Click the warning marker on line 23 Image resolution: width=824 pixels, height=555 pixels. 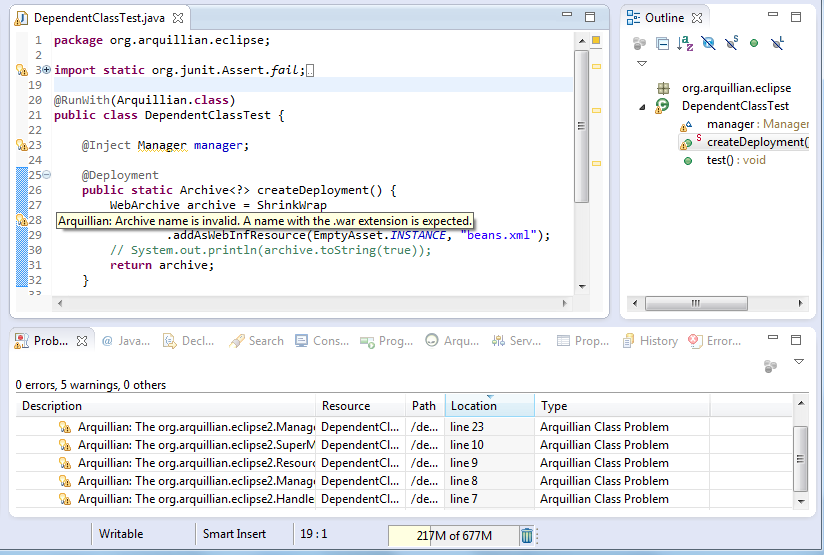[x=21, y=145]
